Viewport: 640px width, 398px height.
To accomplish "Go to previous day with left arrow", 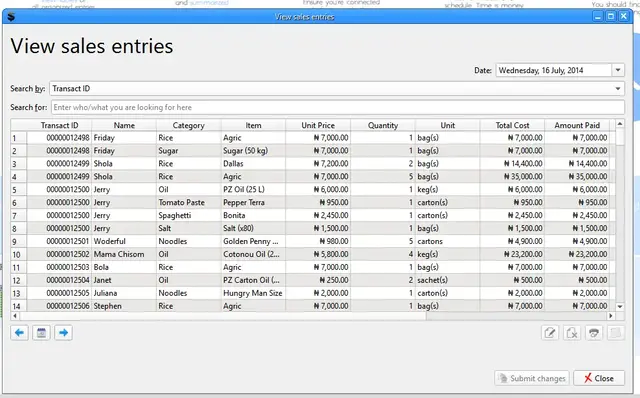I will point(19,333).
